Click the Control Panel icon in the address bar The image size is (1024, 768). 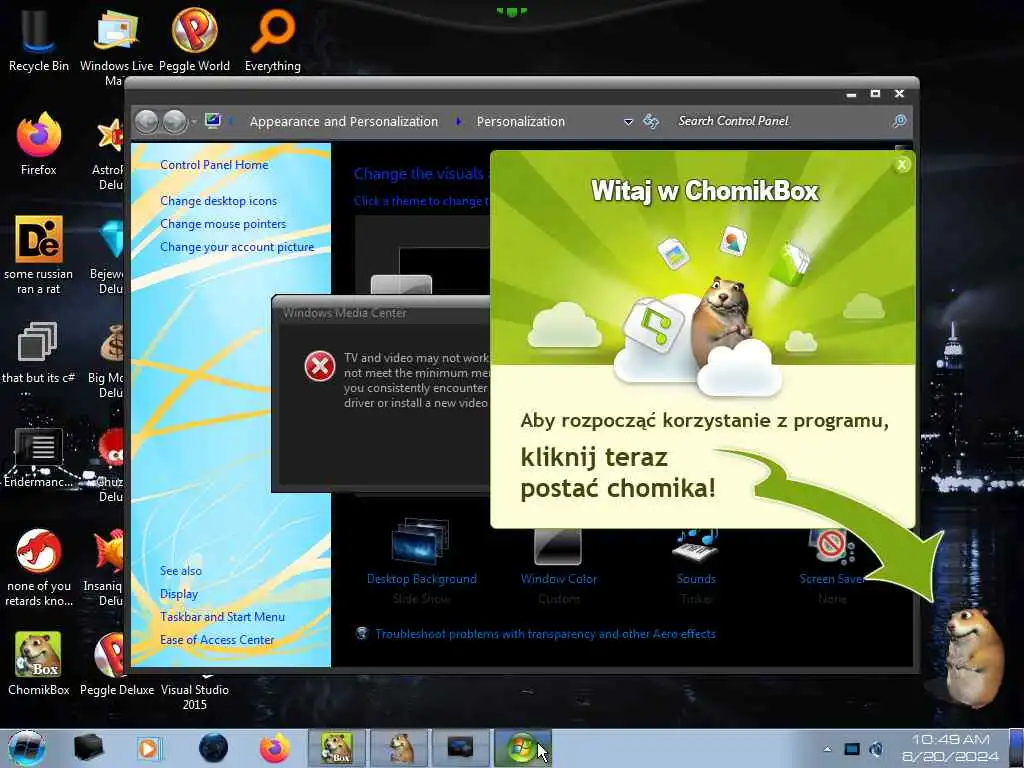coord(213,121)
